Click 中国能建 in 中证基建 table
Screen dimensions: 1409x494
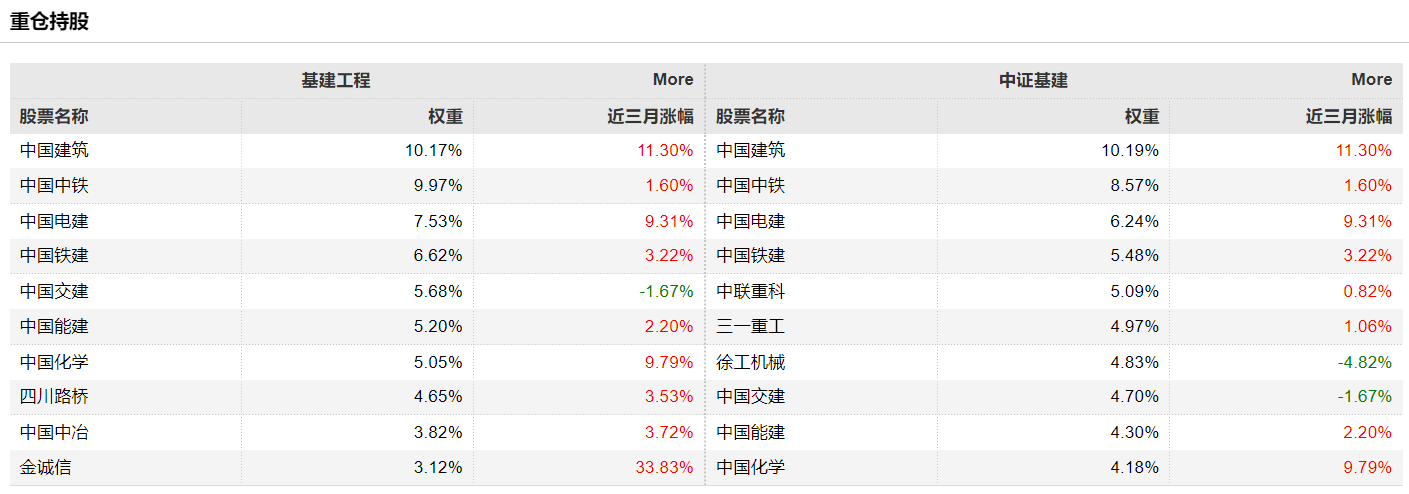coord(751,432)
